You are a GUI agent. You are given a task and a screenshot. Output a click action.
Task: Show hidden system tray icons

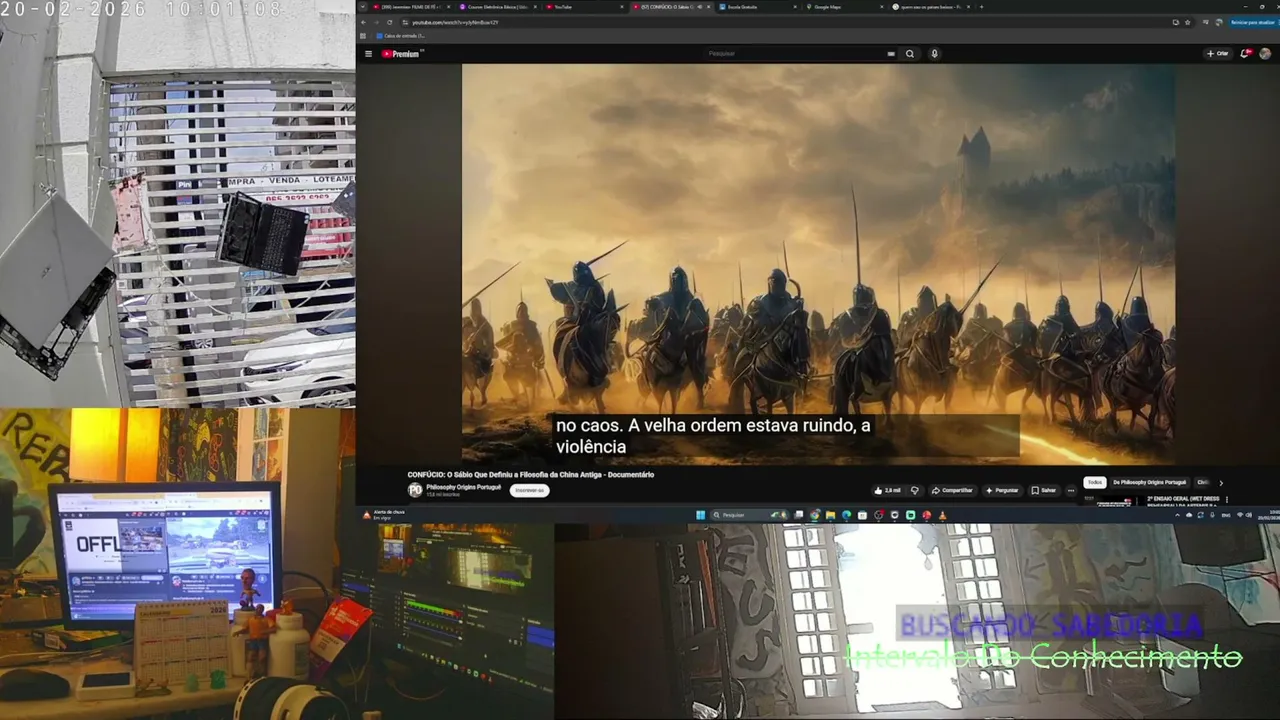1177,515
